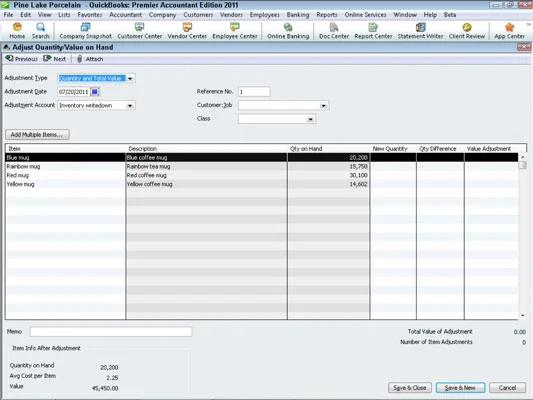
Task: Click New Quantity cell for Blue mug
Action: click(x=393, y=157)
